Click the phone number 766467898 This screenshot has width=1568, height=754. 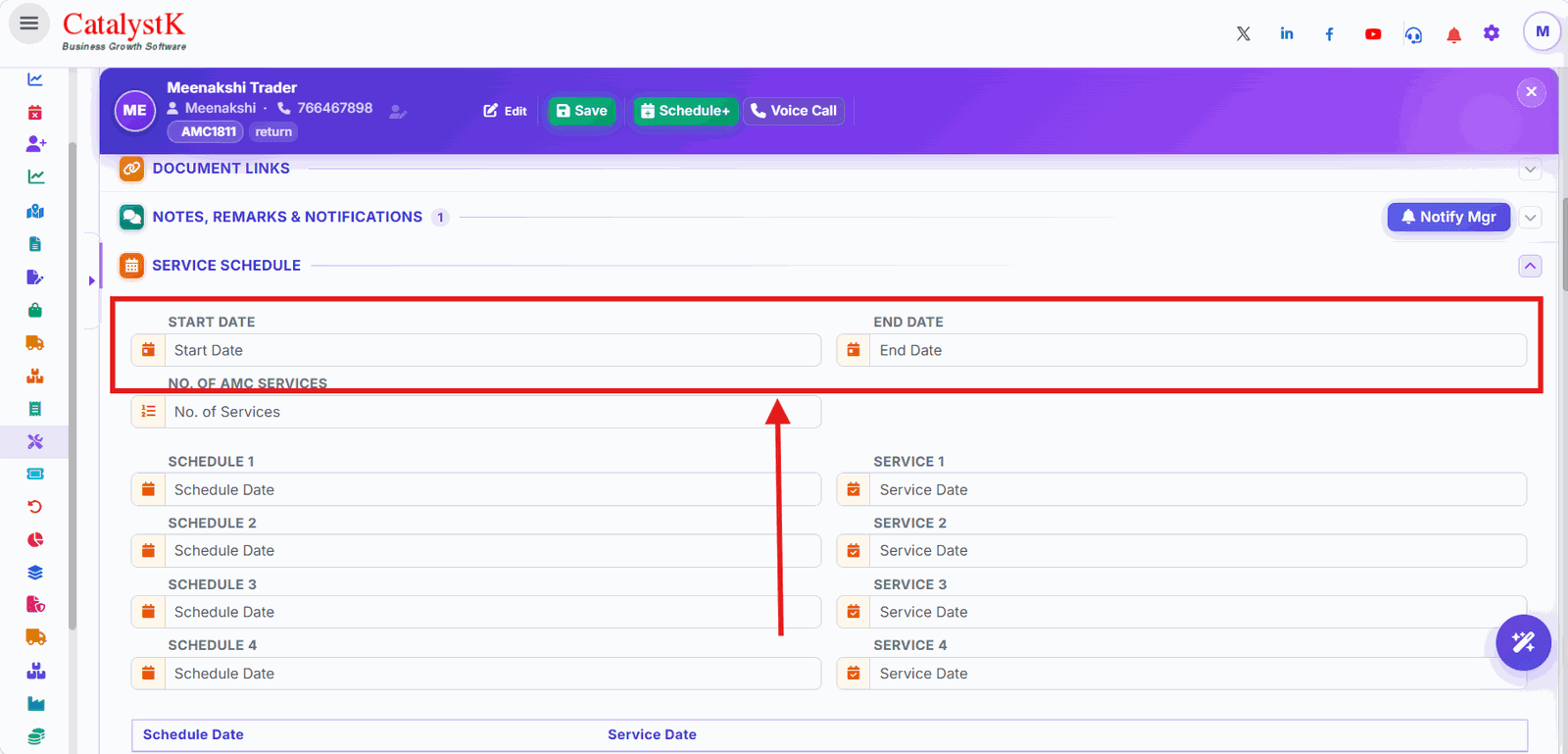coord(335,108)
